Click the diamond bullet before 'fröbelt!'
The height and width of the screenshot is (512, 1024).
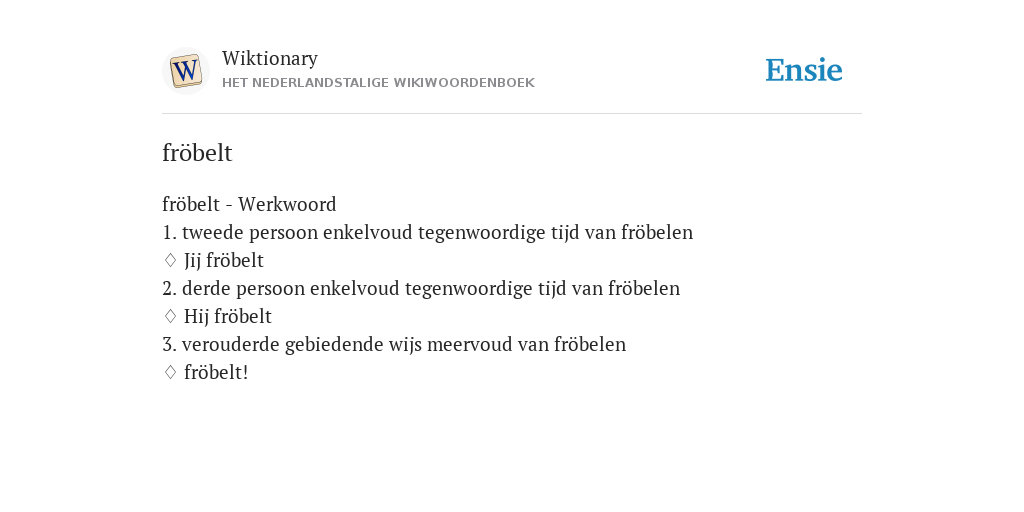(170, 373)
